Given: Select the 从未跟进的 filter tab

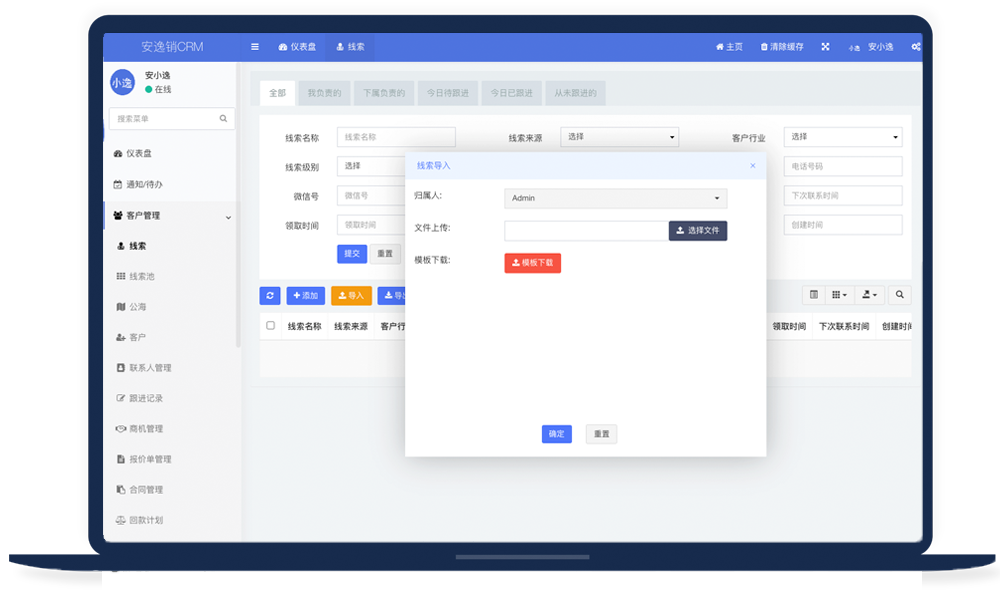Looking at the screenshot, I should [x=575, y=93].
